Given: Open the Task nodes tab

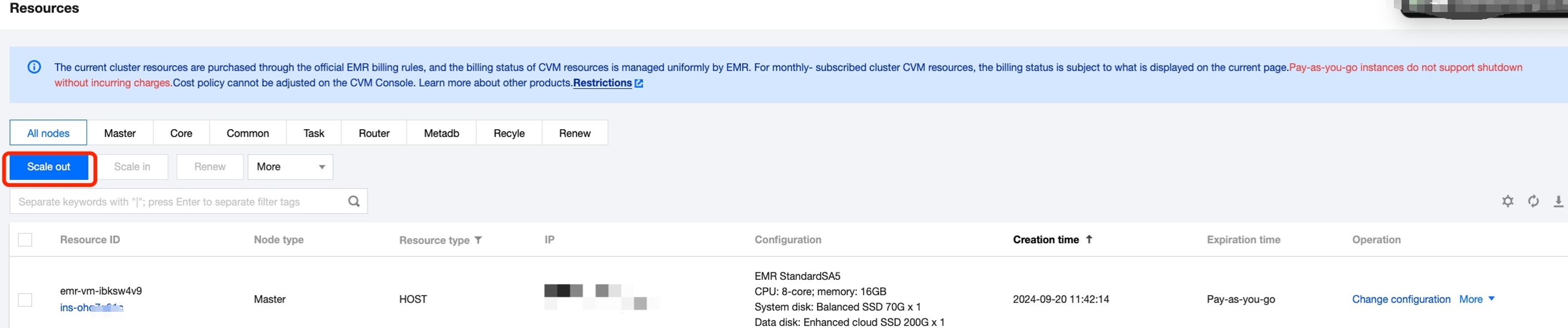Looking at the screenshot, I should click(x=313, y=133).
